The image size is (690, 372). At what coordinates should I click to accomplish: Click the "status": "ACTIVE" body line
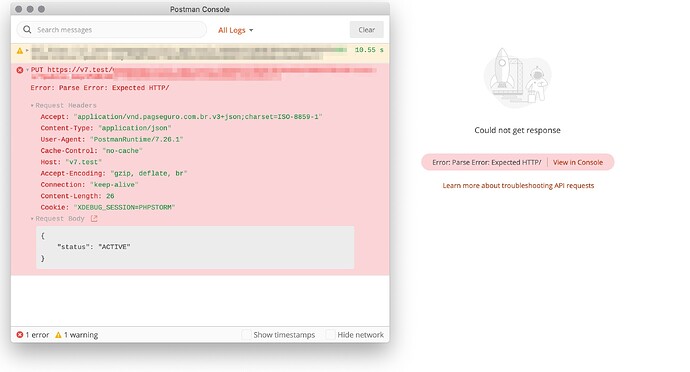(x=93, y=247)
